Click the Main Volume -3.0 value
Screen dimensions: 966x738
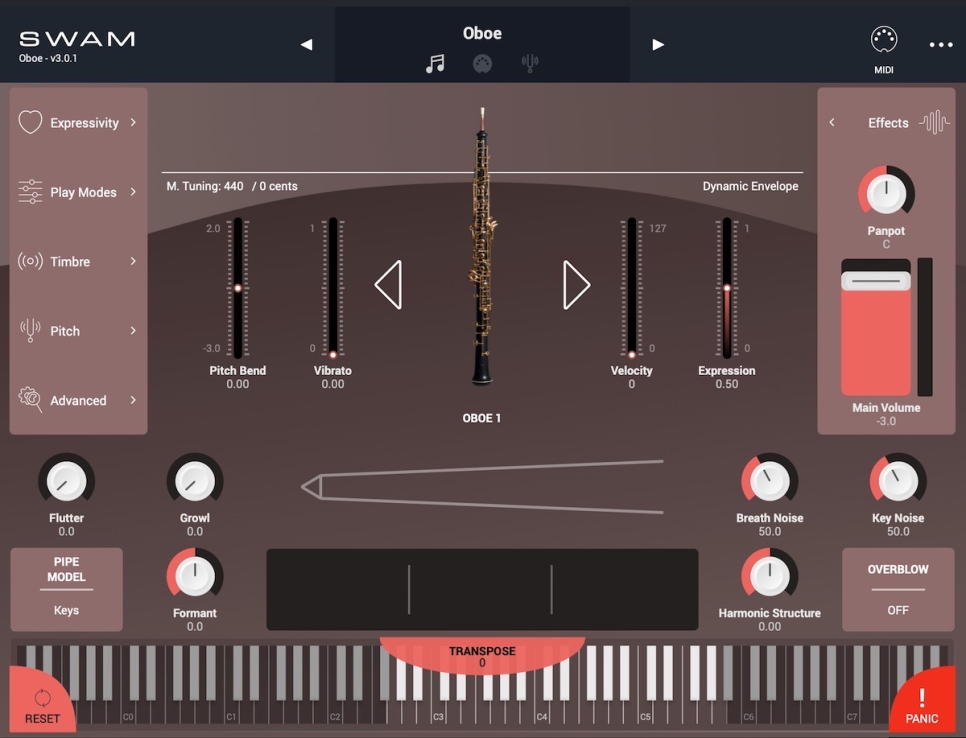[886, 421]
